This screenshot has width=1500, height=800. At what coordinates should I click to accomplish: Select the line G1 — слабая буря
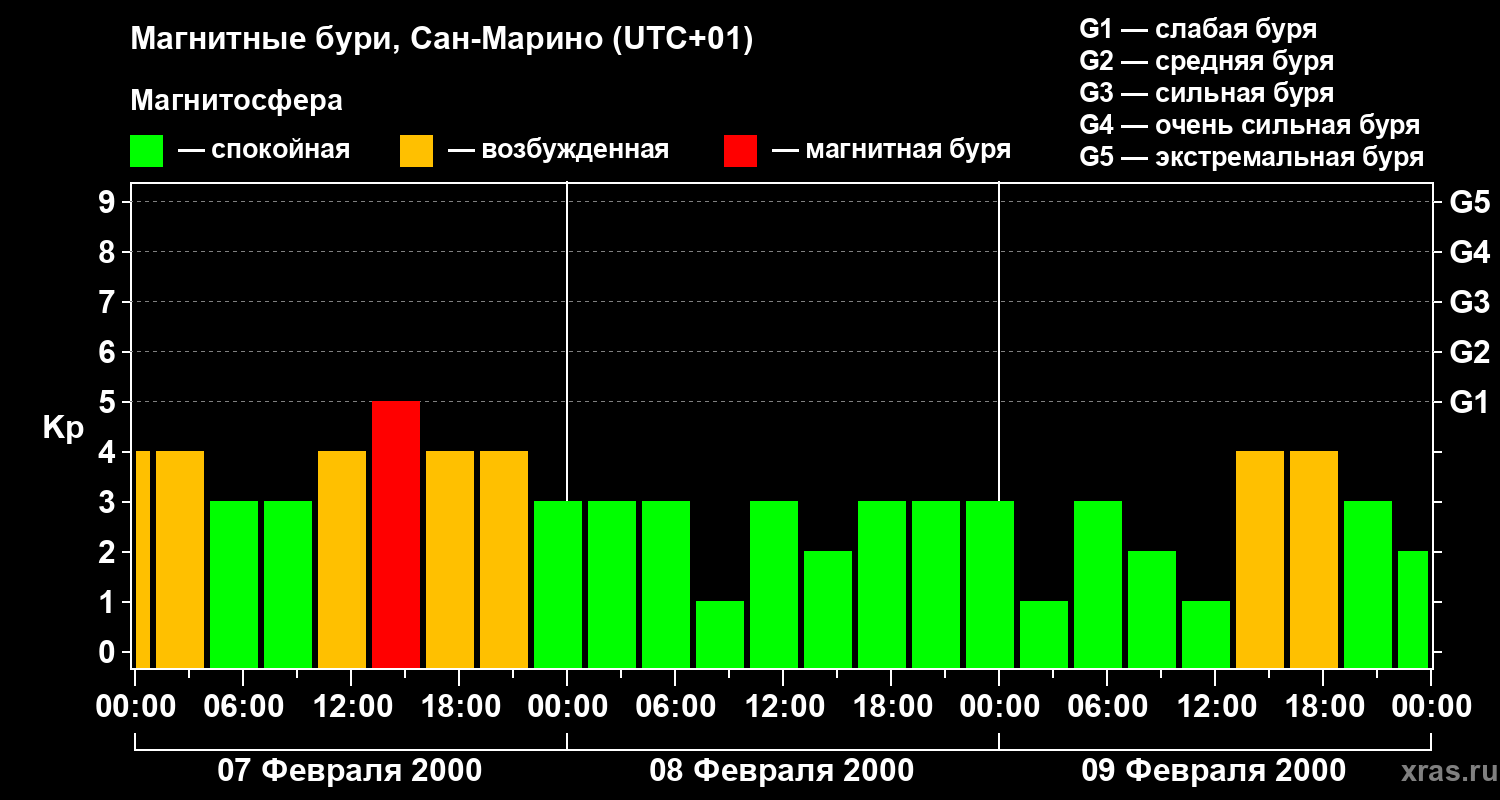(1198, 29)
